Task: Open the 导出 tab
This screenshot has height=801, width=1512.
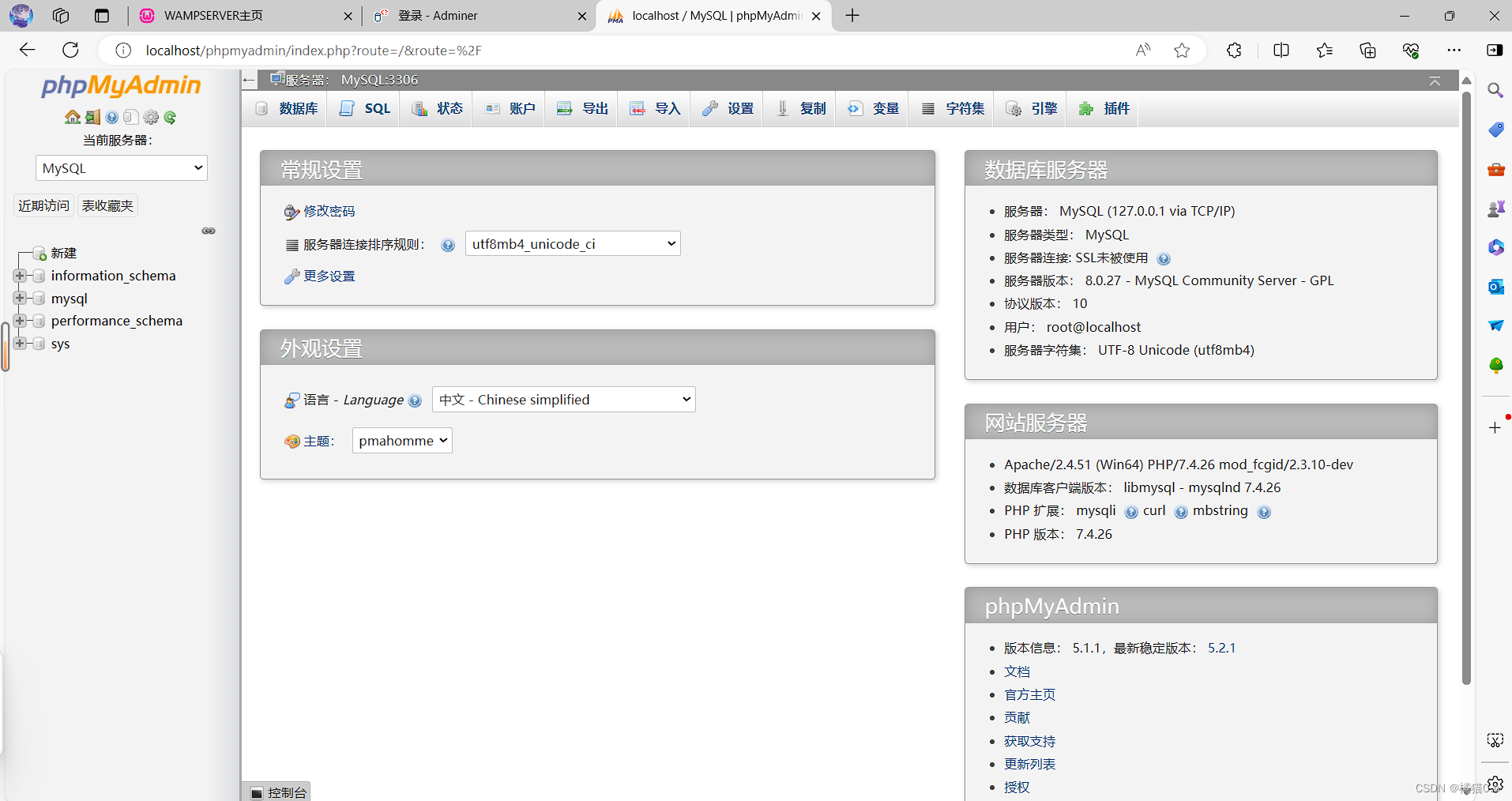Action: point(583,109)
